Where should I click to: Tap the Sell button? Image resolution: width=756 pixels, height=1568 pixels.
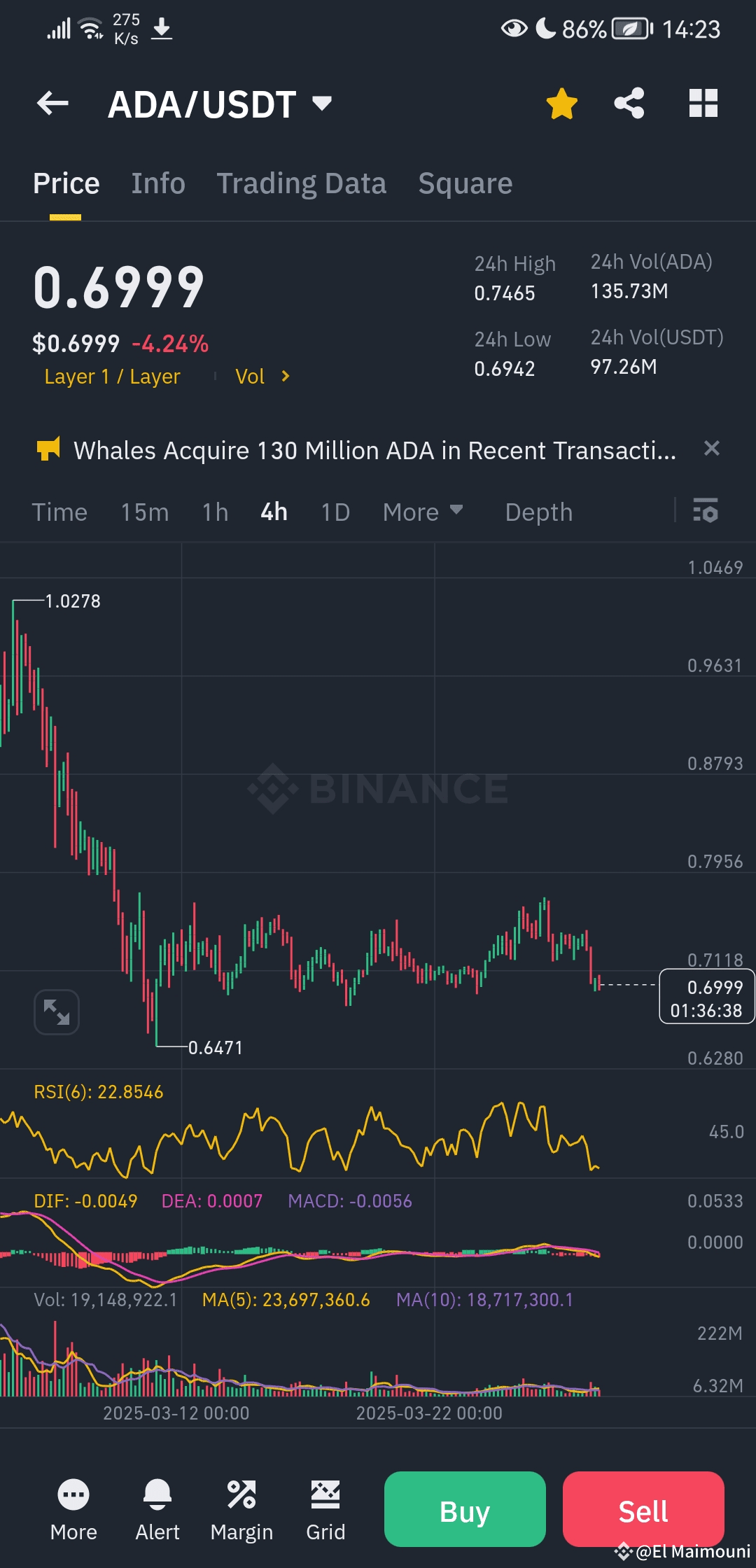click(x=643, y=1510)
